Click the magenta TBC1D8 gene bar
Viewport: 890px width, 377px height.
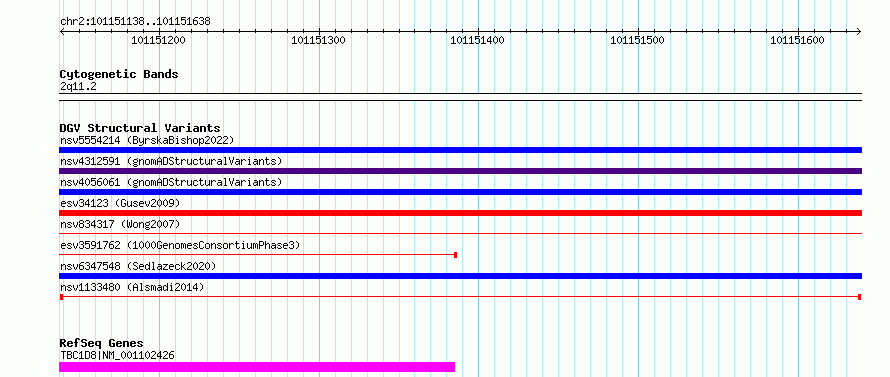[x=257, y=367]
